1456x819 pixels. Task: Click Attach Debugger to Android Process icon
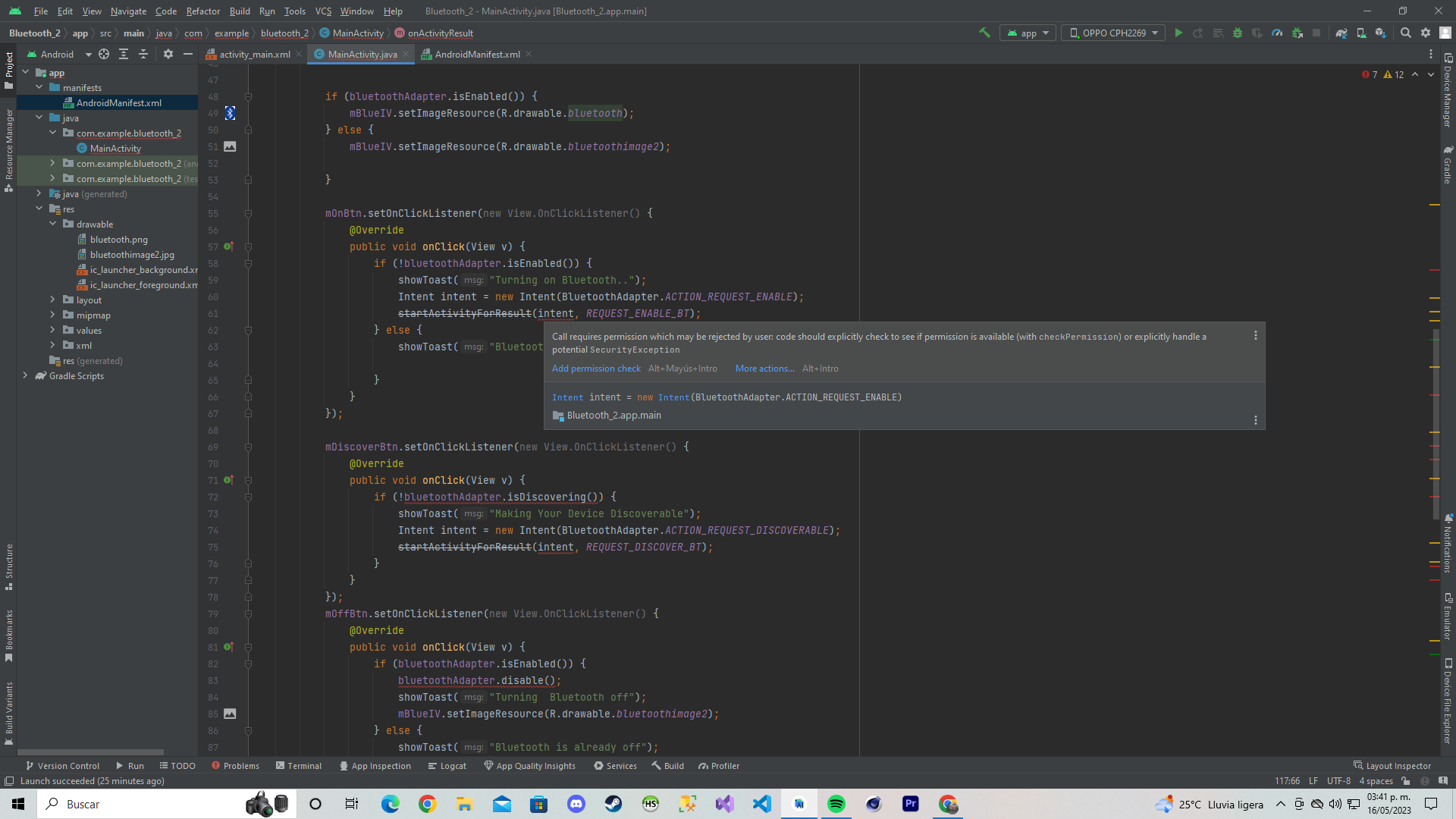pyautogui.click(x=1297, y=33)
